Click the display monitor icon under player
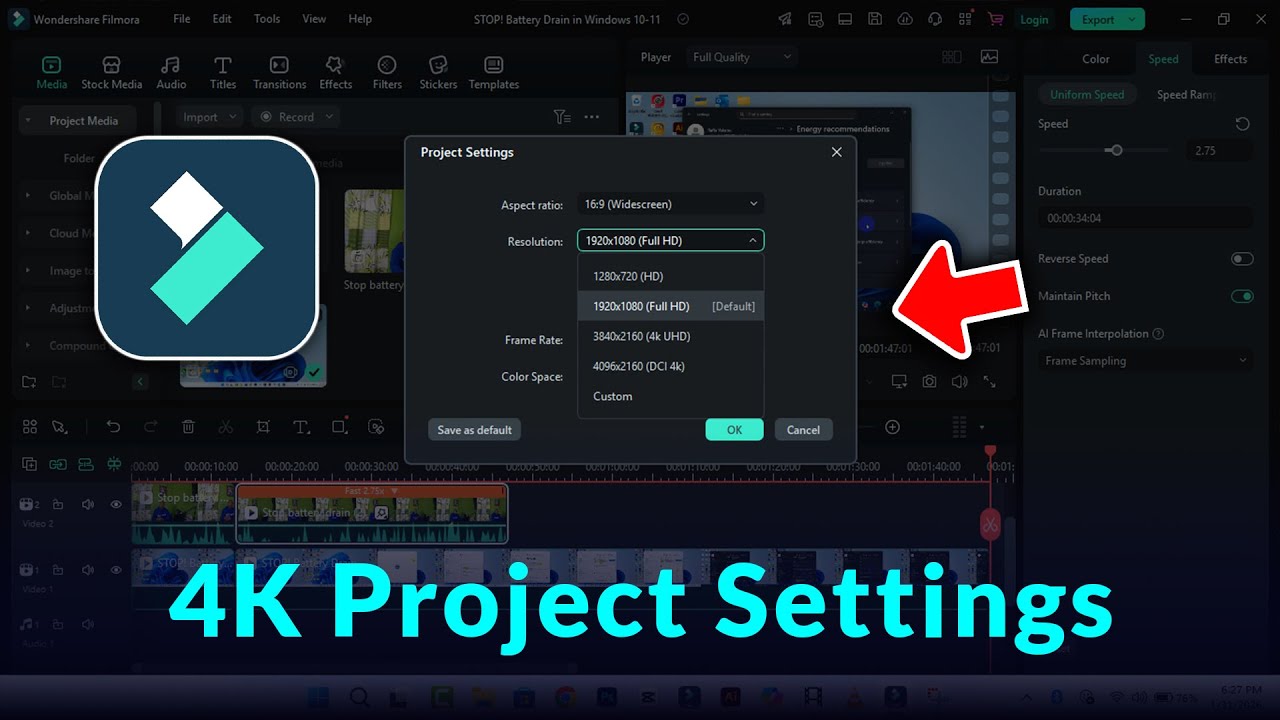1280x720 pixels. [x=899, y=381]
